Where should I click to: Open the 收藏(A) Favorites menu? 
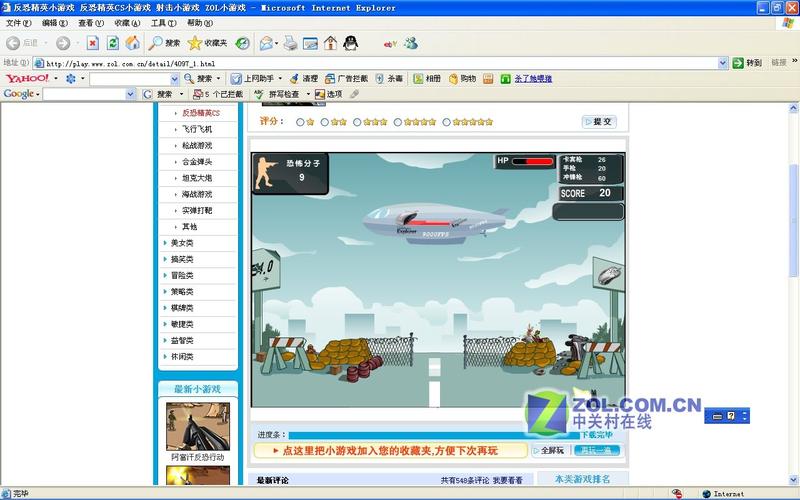click(127, 23)
